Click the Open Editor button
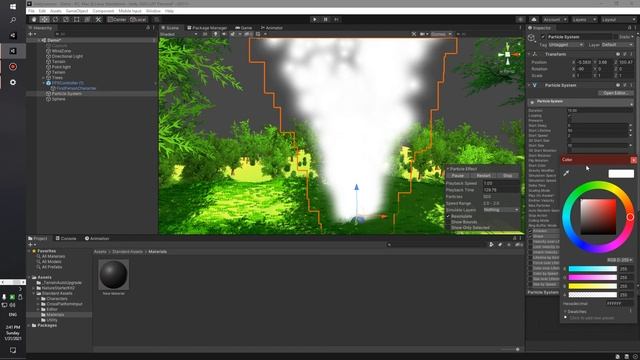The height and width of the screenshot is (360, 640). coord(615,93)
